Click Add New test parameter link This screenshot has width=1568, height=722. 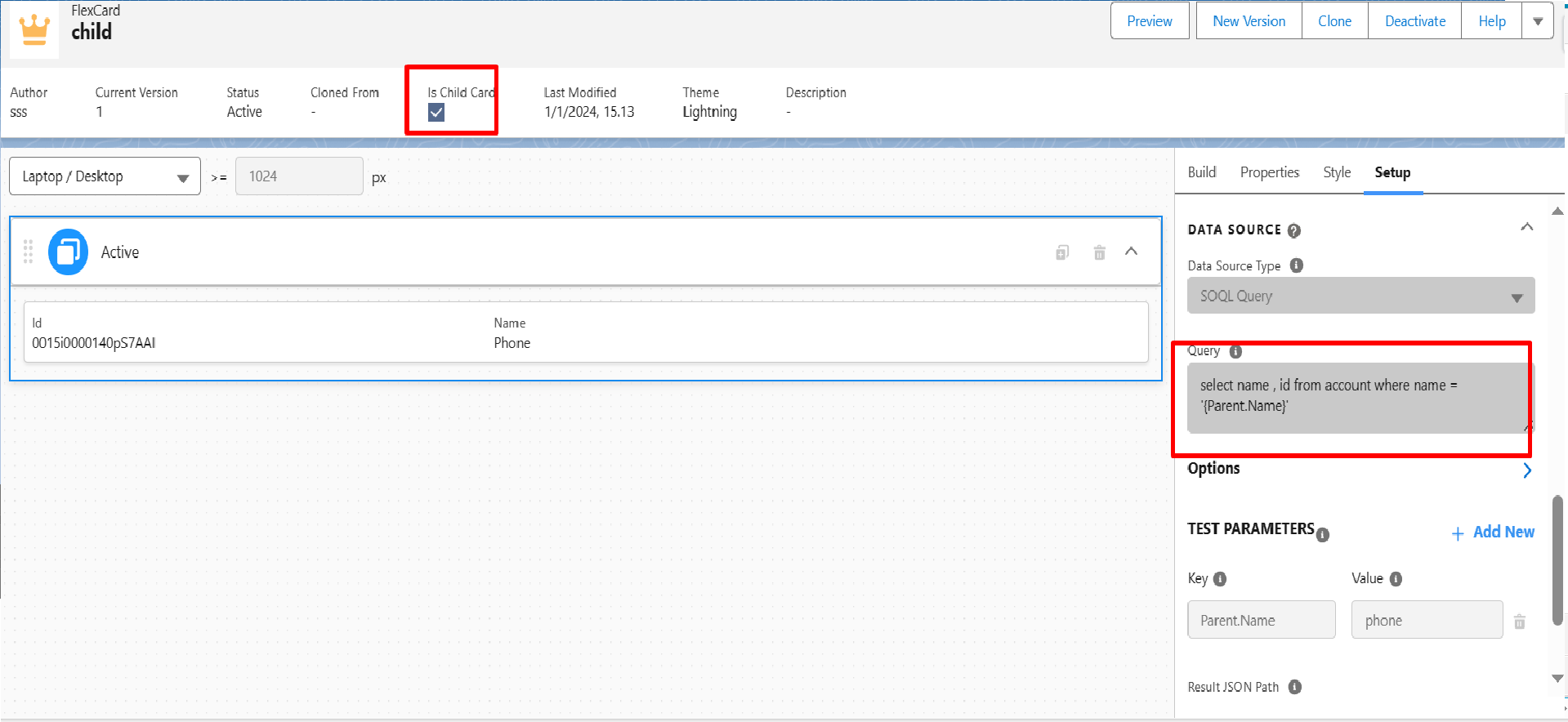pyautogui.click(x=1493, y=533)
